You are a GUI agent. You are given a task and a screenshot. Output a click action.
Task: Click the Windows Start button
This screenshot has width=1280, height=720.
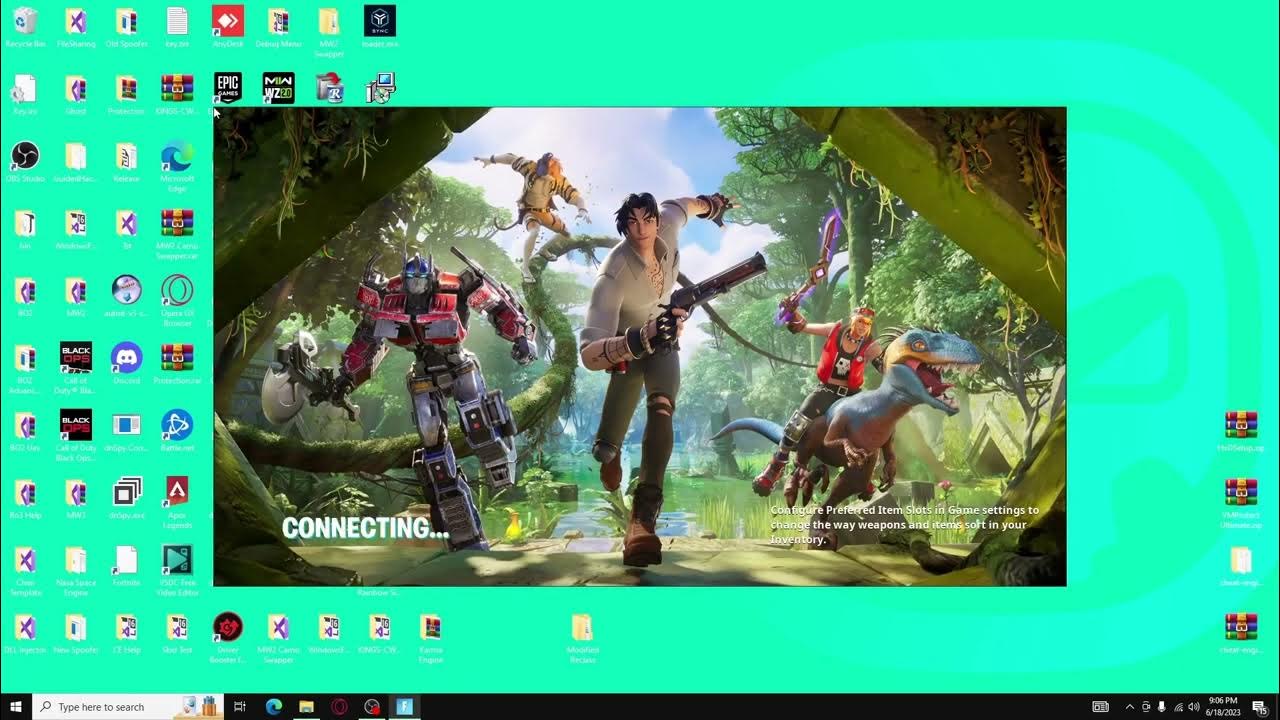click(x=16, y=706)
